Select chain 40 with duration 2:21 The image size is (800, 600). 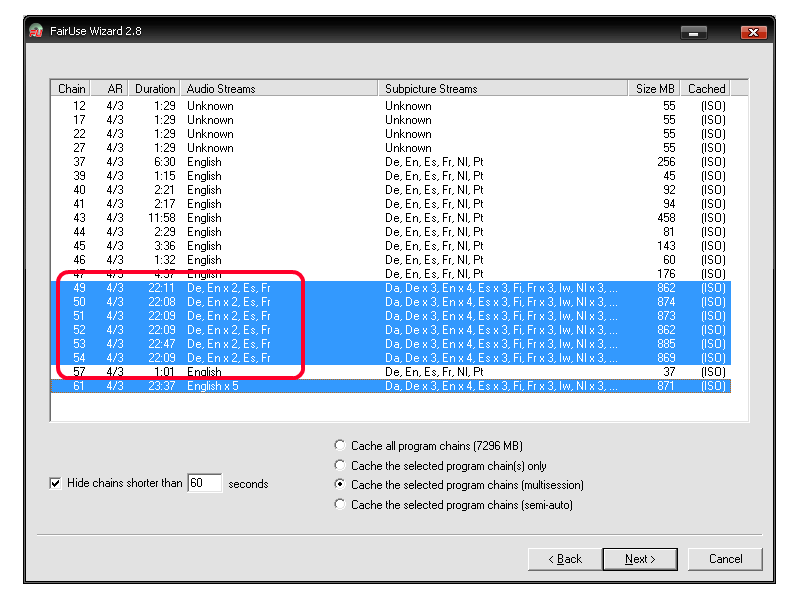coord(391,190)
